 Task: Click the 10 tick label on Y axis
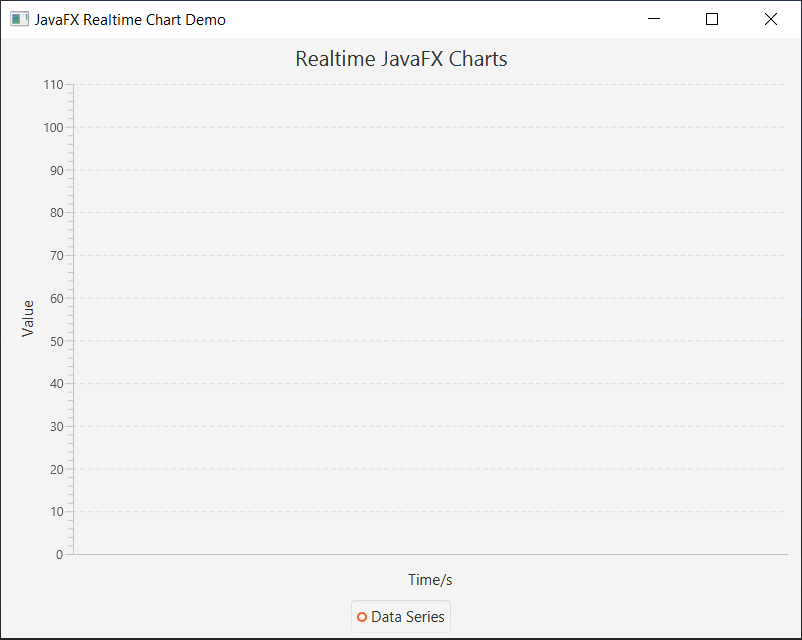57,512
